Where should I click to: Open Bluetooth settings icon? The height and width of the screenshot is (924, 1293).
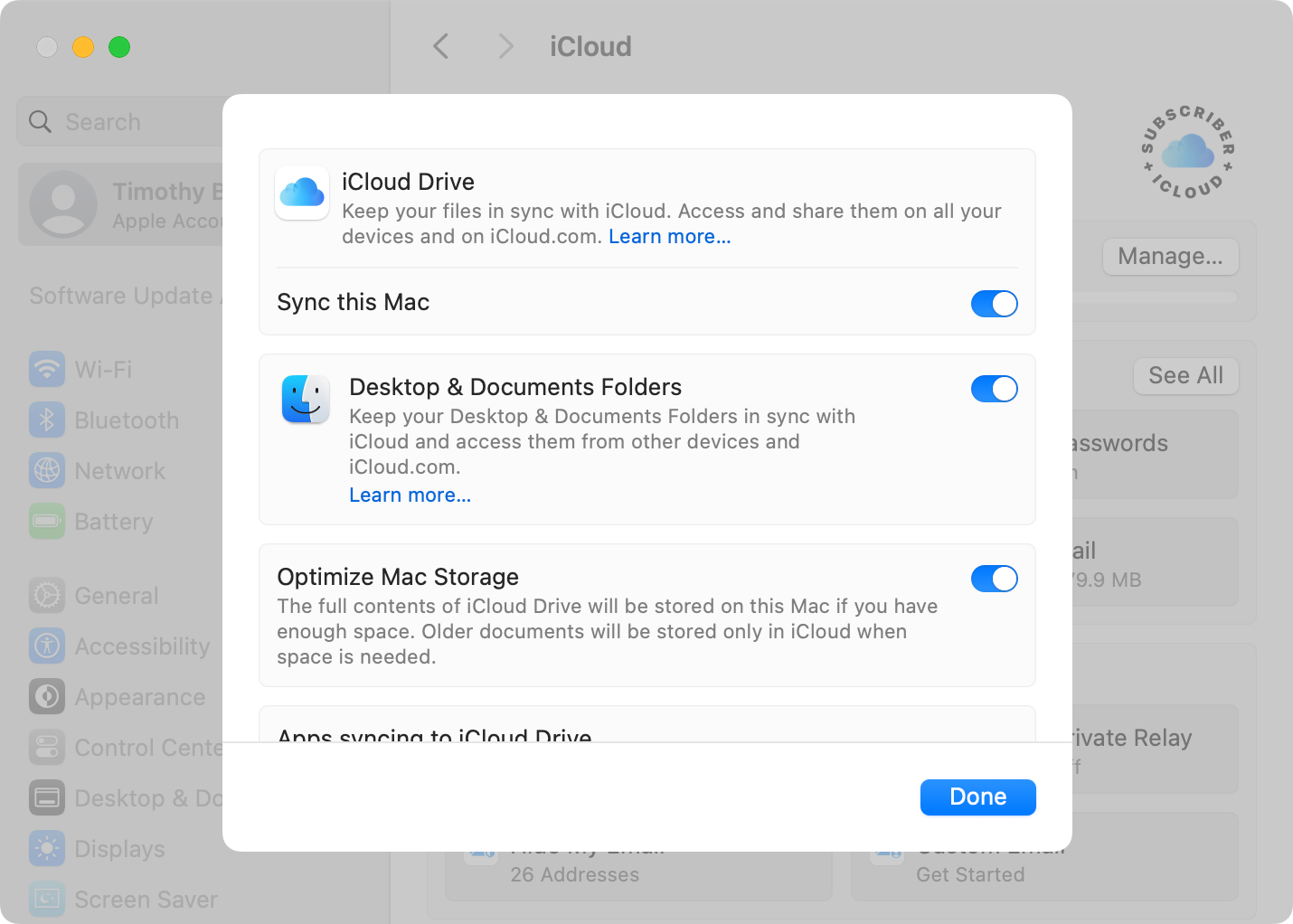[47, 420]
